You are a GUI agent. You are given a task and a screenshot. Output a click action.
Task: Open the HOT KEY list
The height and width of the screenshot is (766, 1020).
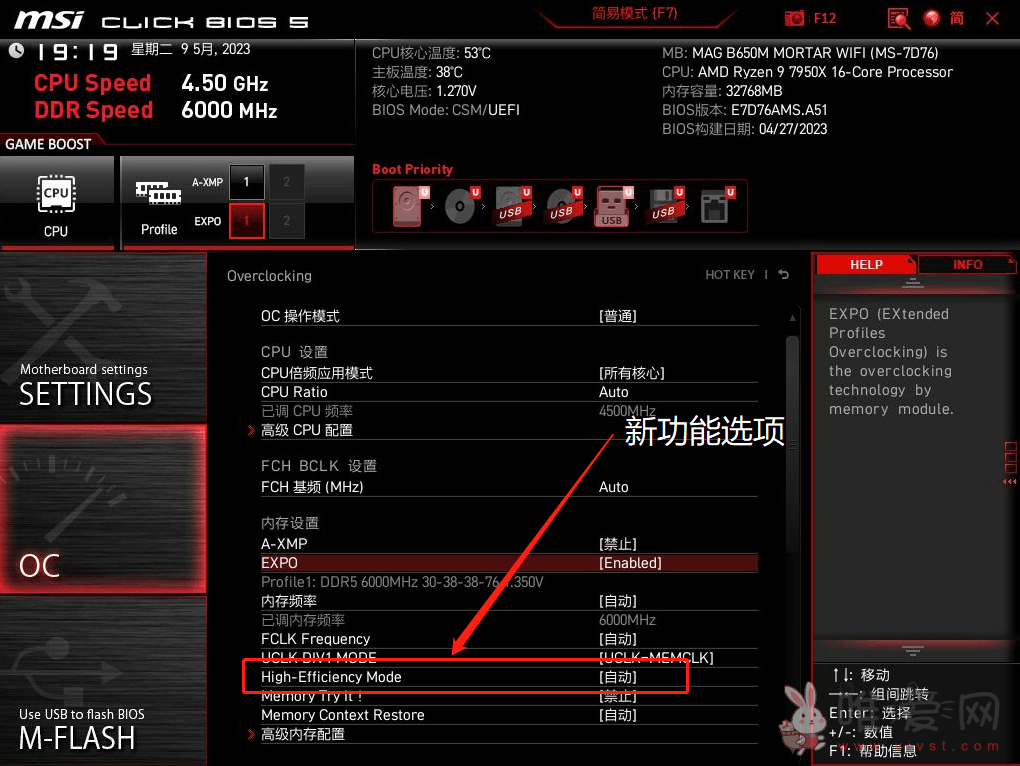[x=730, y=274]
